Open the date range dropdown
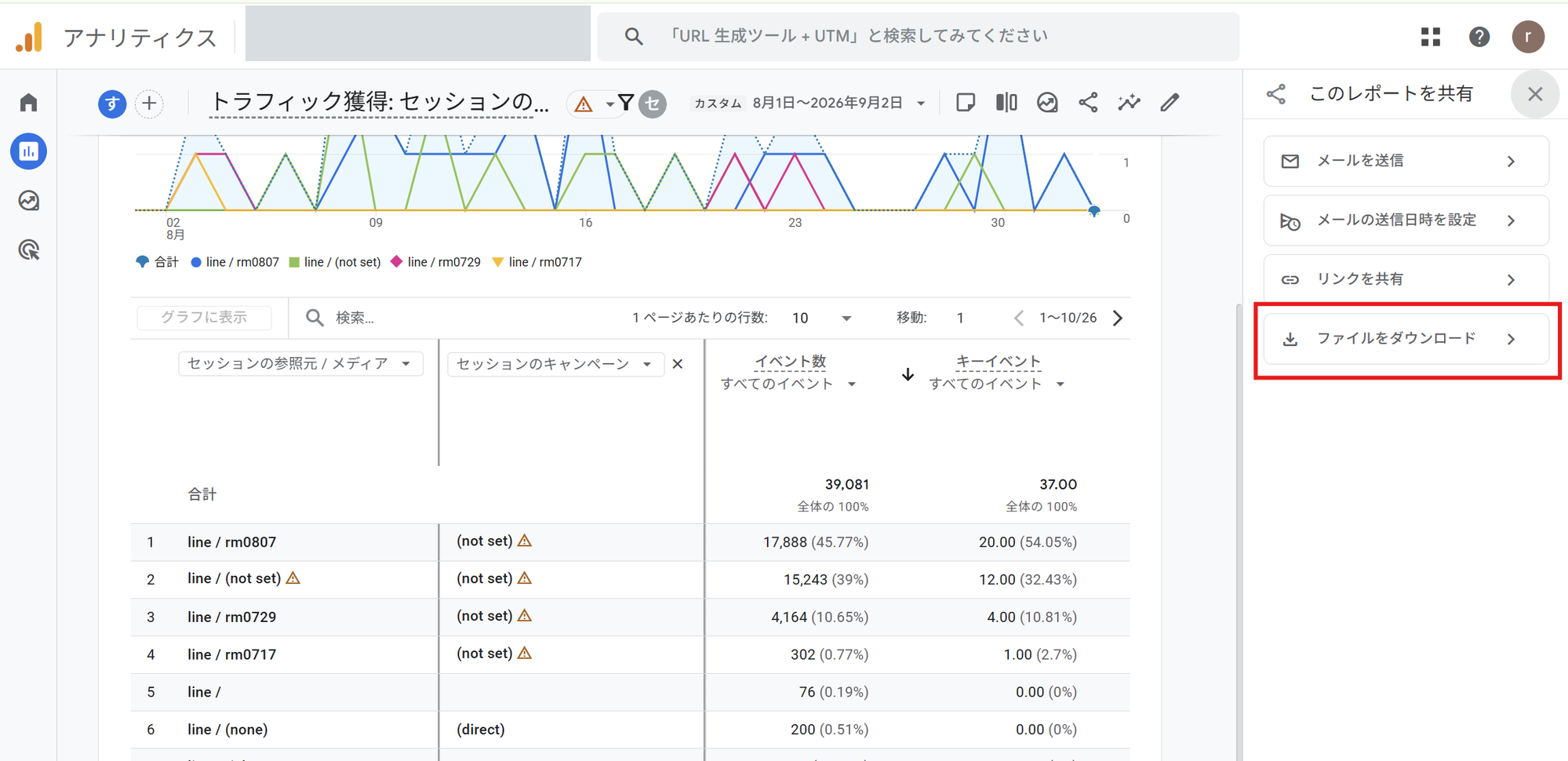 coord(921,104)
